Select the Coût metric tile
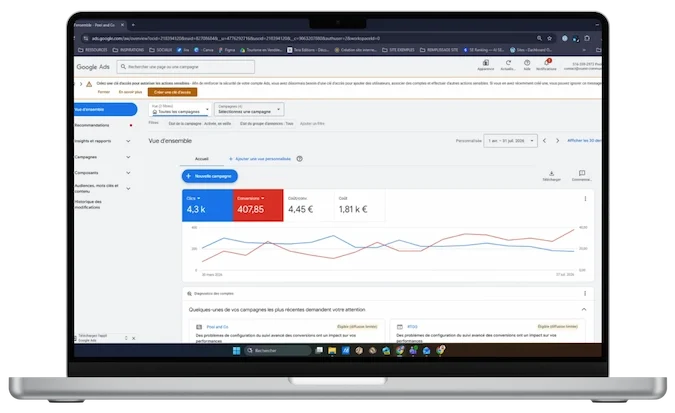Screen dimensions: 675x413 click(359, 206)
